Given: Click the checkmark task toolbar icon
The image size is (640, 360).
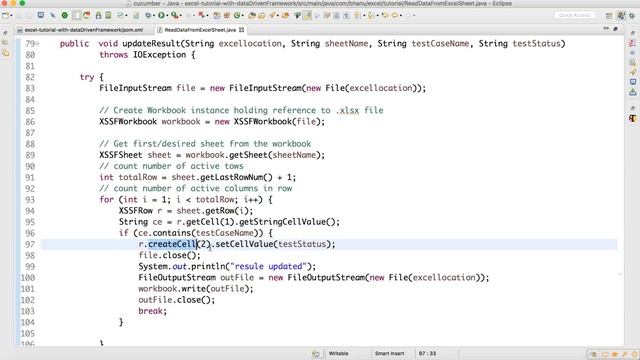Looking at the screenshot, I should 120,15.
